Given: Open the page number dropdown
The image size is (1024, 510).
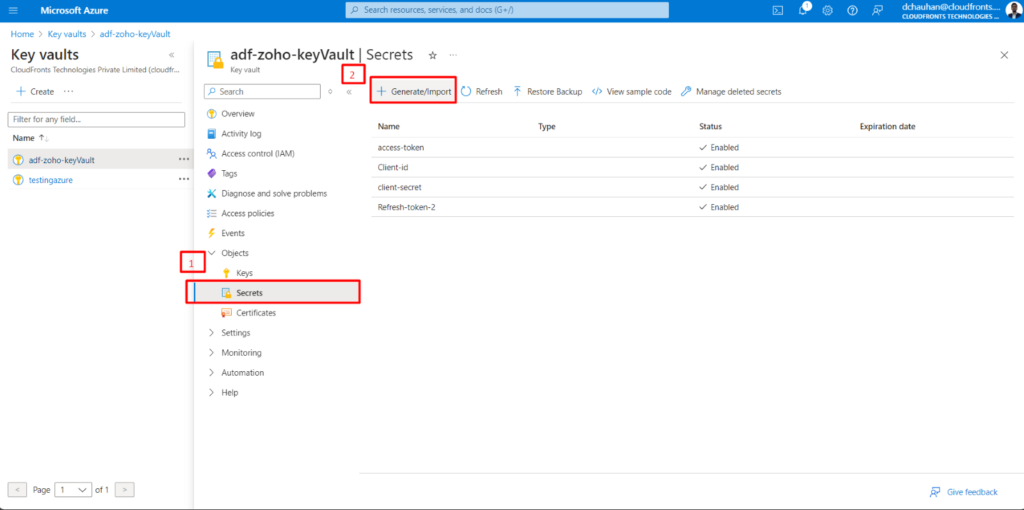Looking at the screenshot, I should tap(73, 489).
